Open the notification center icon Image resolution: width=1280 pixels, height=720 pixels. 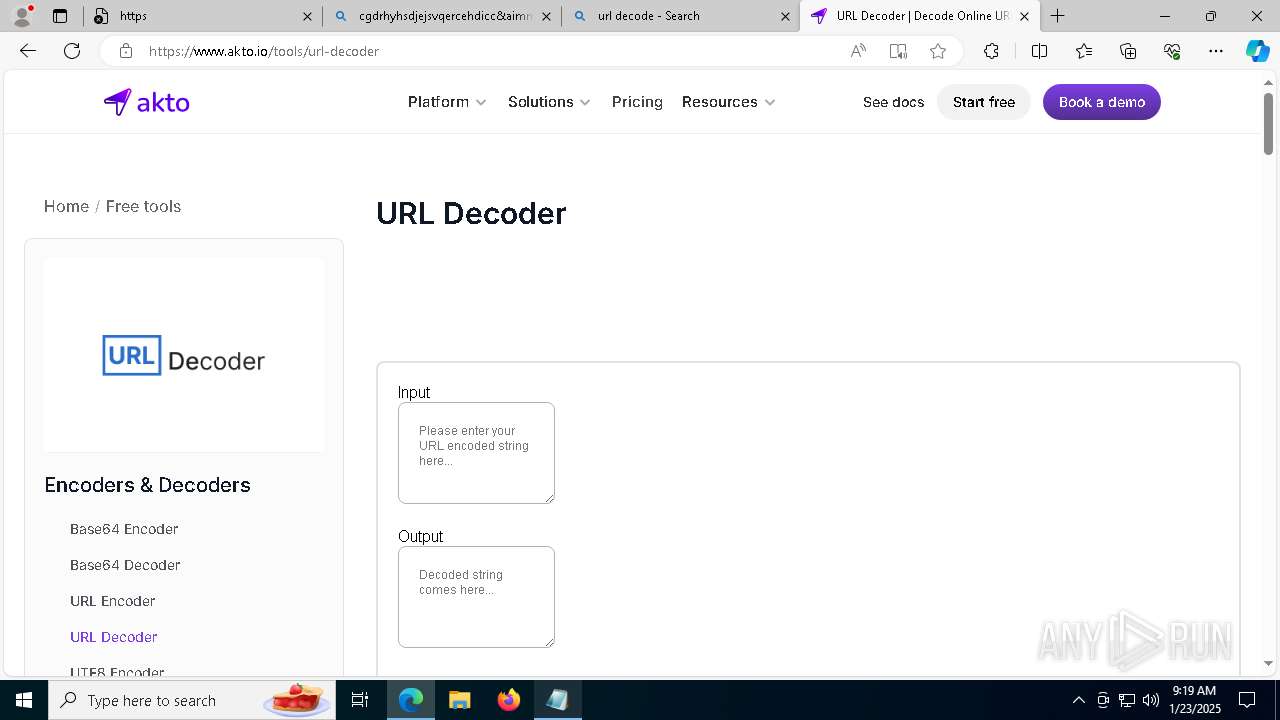pyautogui.click(x=1247, y=700)
